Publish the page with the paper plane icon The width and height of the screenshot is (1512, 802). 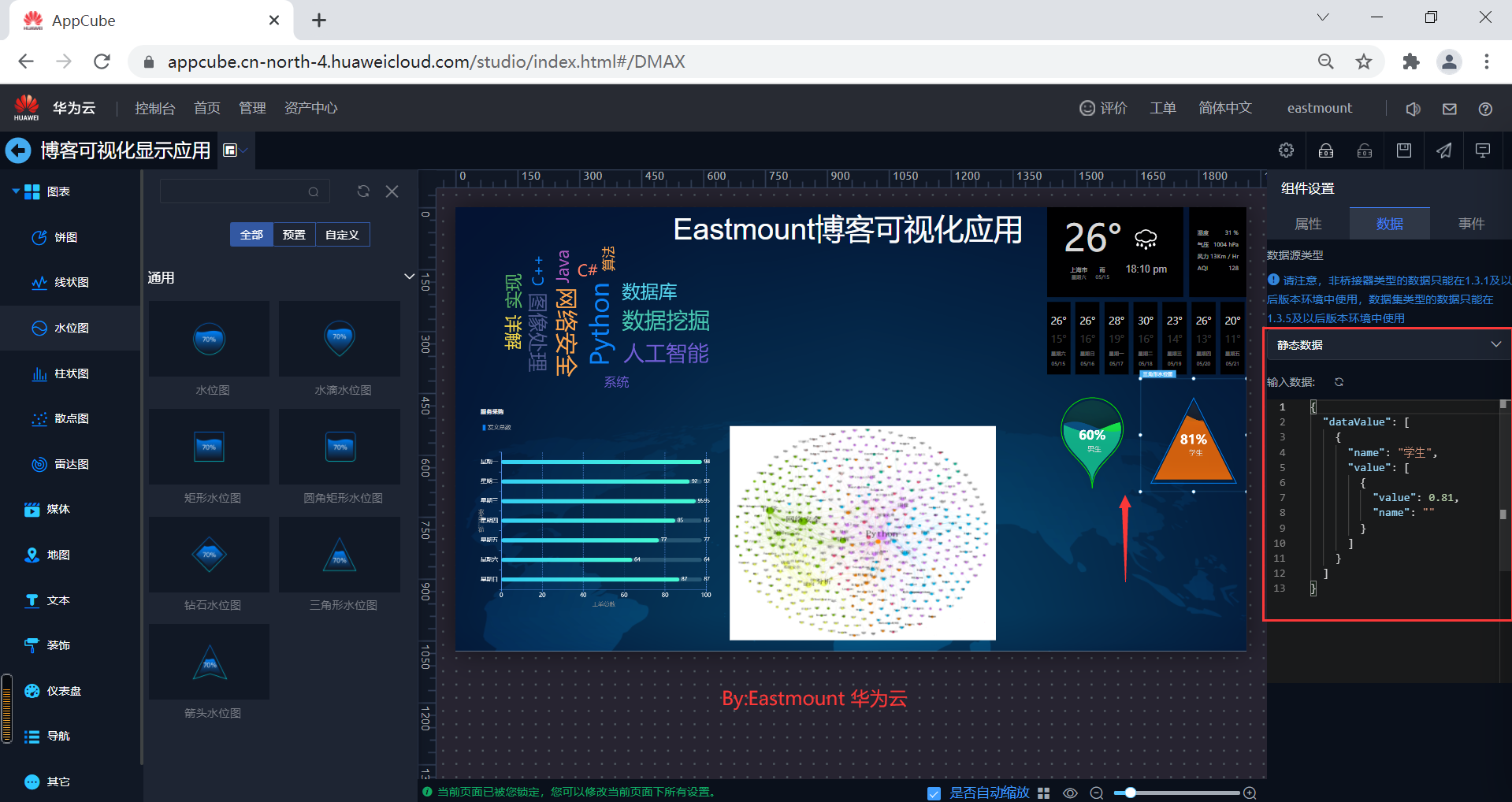[1443, 150]
